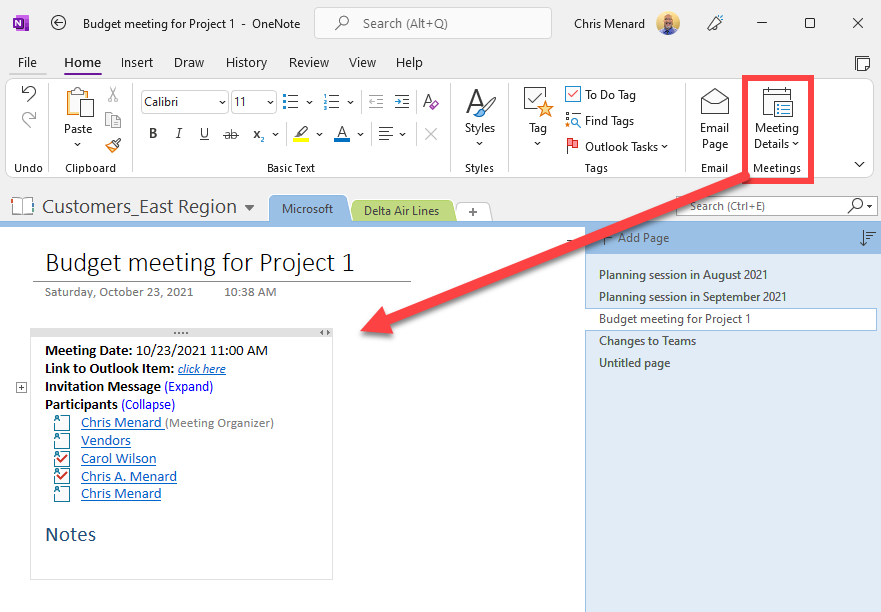
Task: Check the box beside Chris A. Menard
Action: pos(60,476)
